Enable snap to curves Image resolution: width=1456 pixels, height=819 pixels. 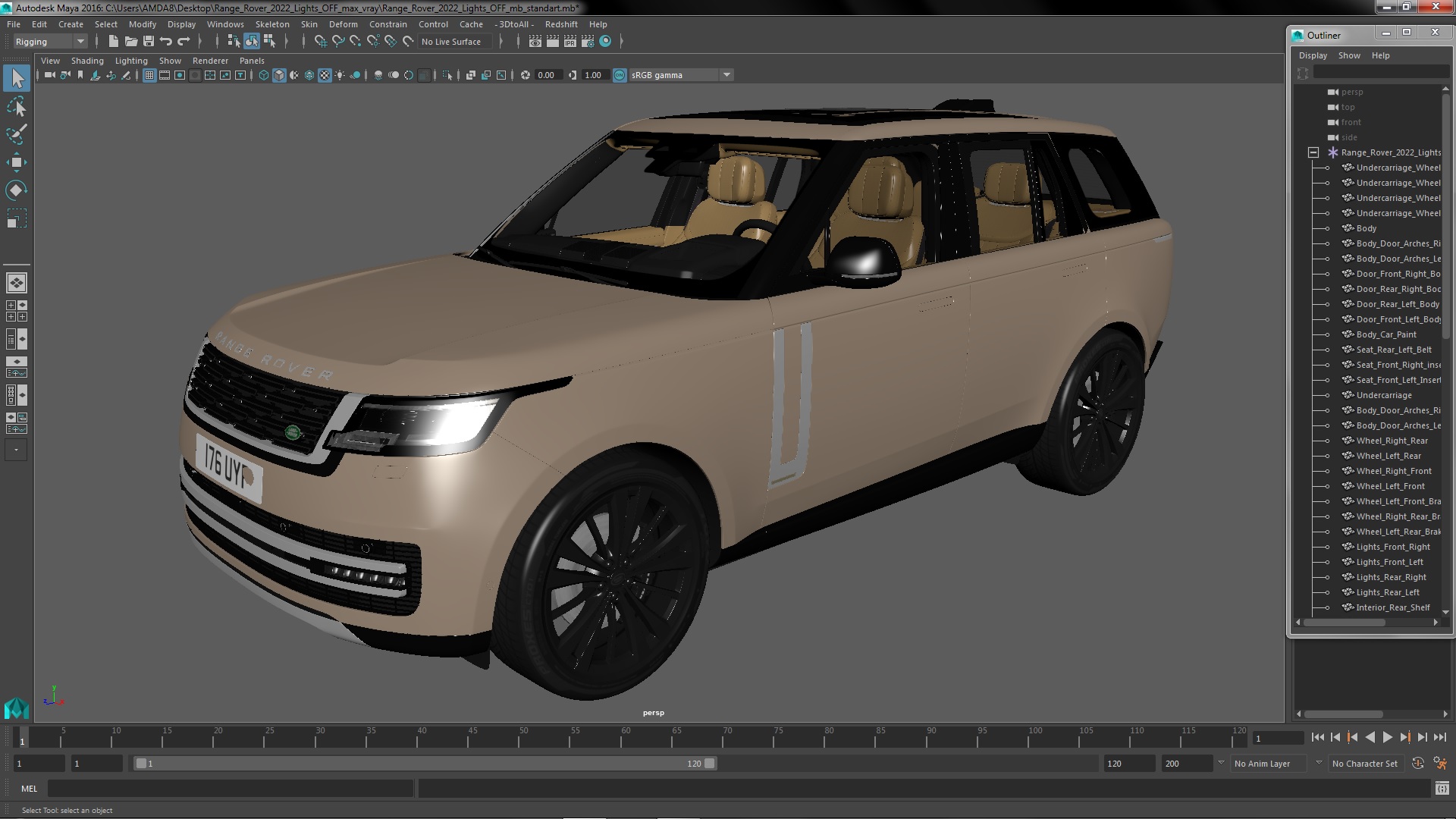point(338,42)
